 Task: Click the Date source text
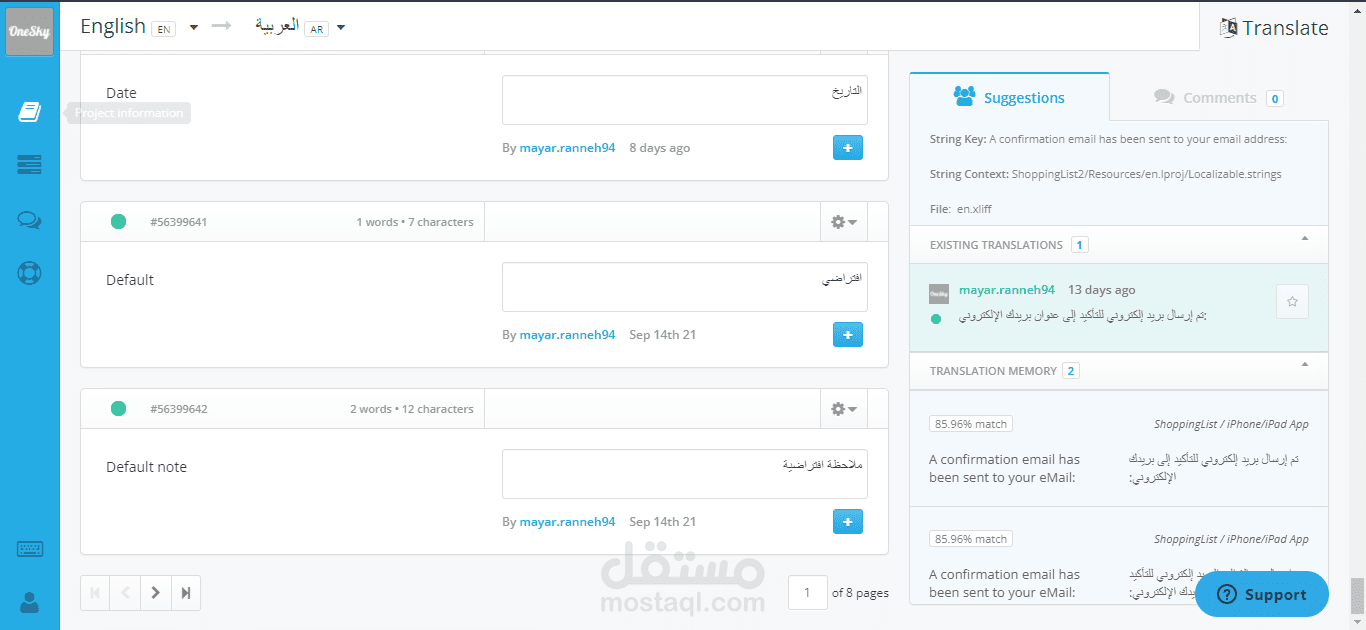pyautogui.click(x=121, y=93)
